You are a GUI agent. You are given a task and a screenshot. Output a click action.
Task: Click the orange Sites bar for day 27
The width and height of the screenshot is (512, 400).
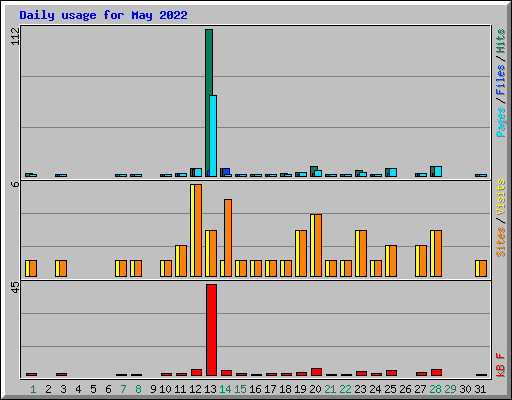point(423,261)
